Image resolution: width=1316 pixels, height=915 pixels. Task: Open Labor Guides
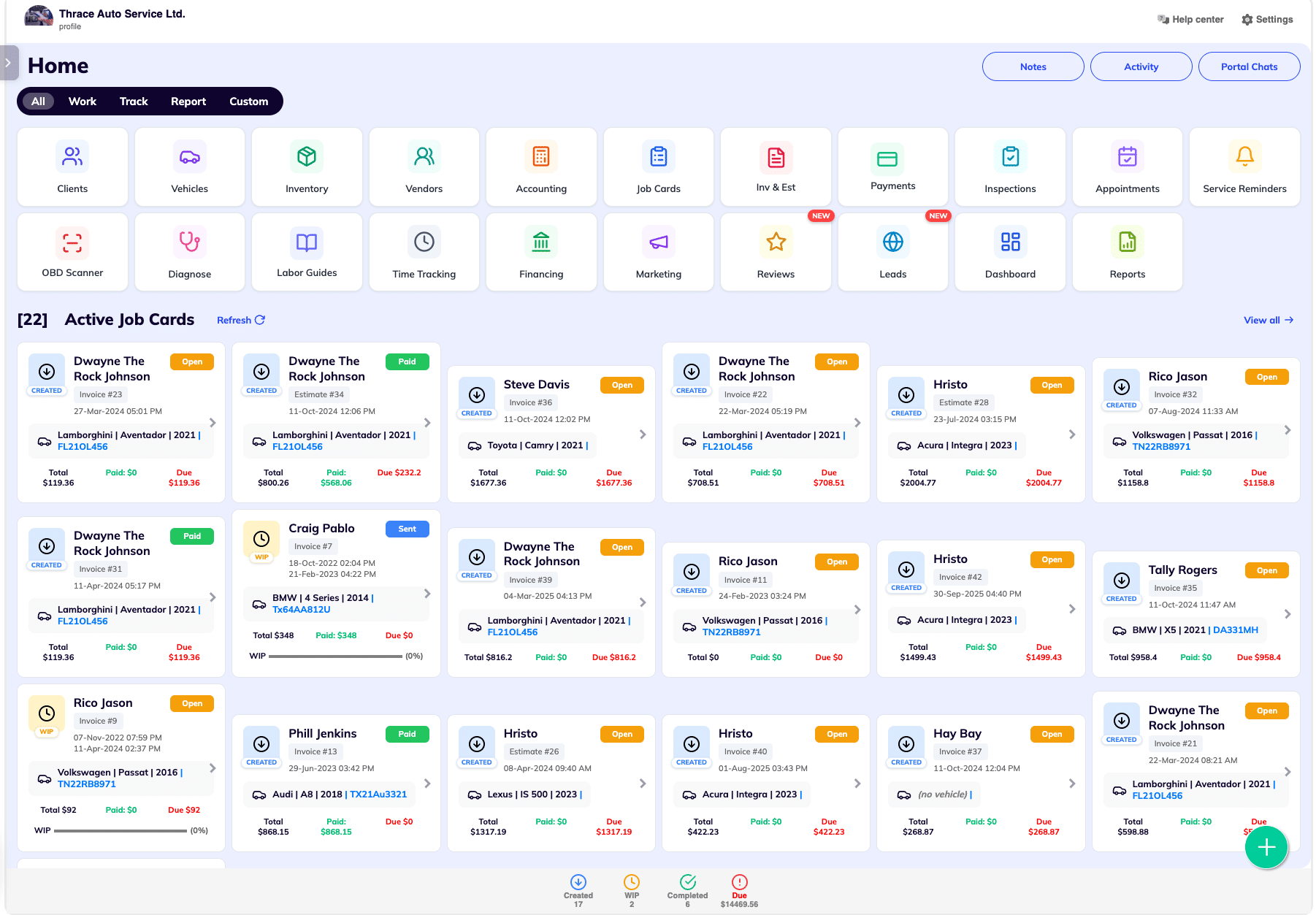coord(307,252)
